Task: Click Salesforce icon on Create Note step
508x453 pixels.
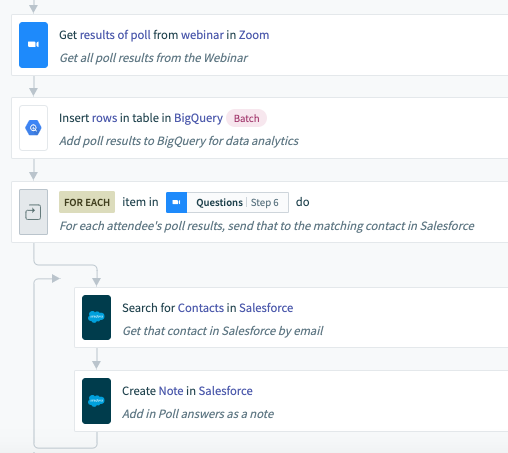Action: (96, 401)
